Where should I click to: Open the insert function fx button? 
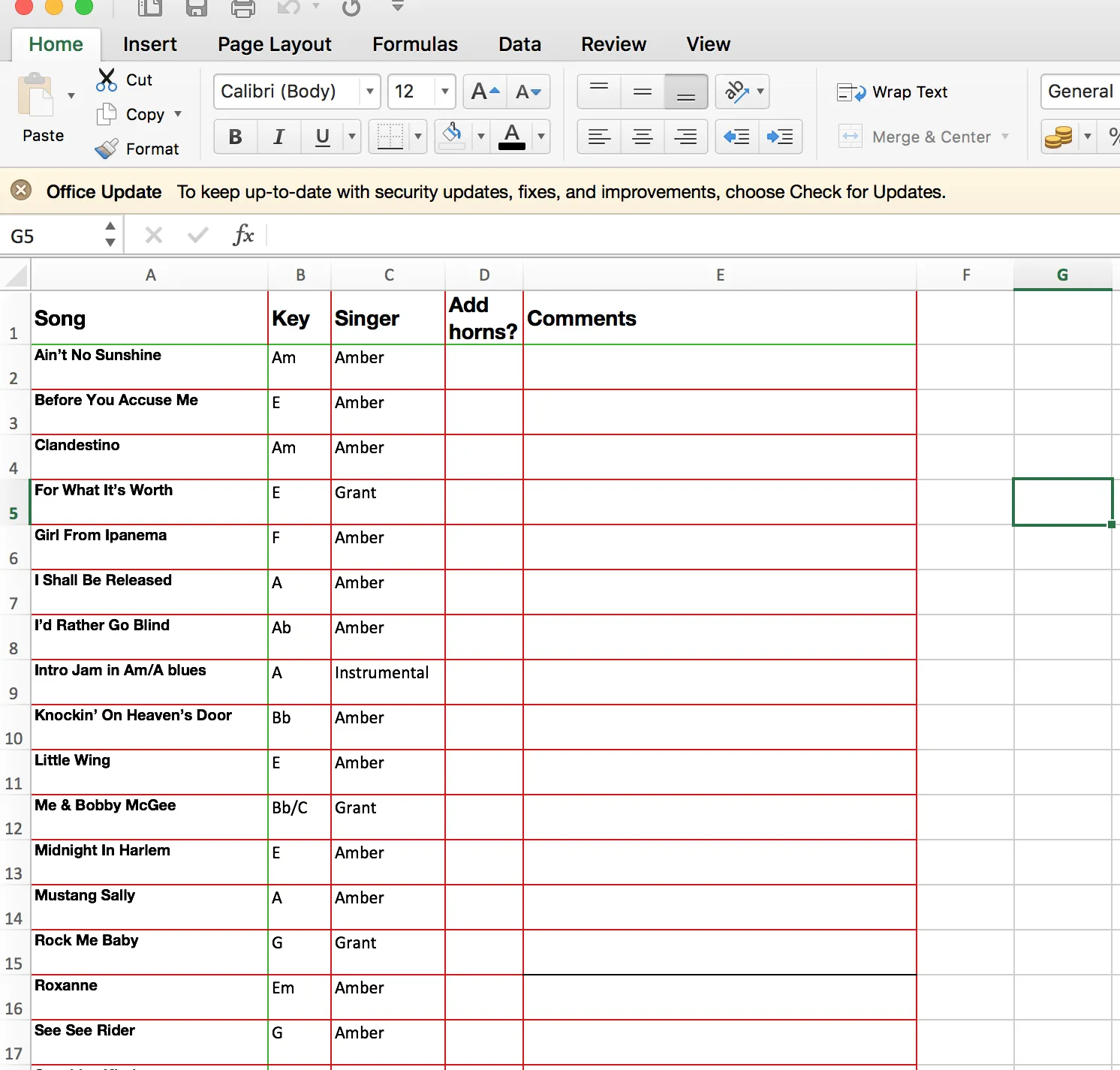244,236
